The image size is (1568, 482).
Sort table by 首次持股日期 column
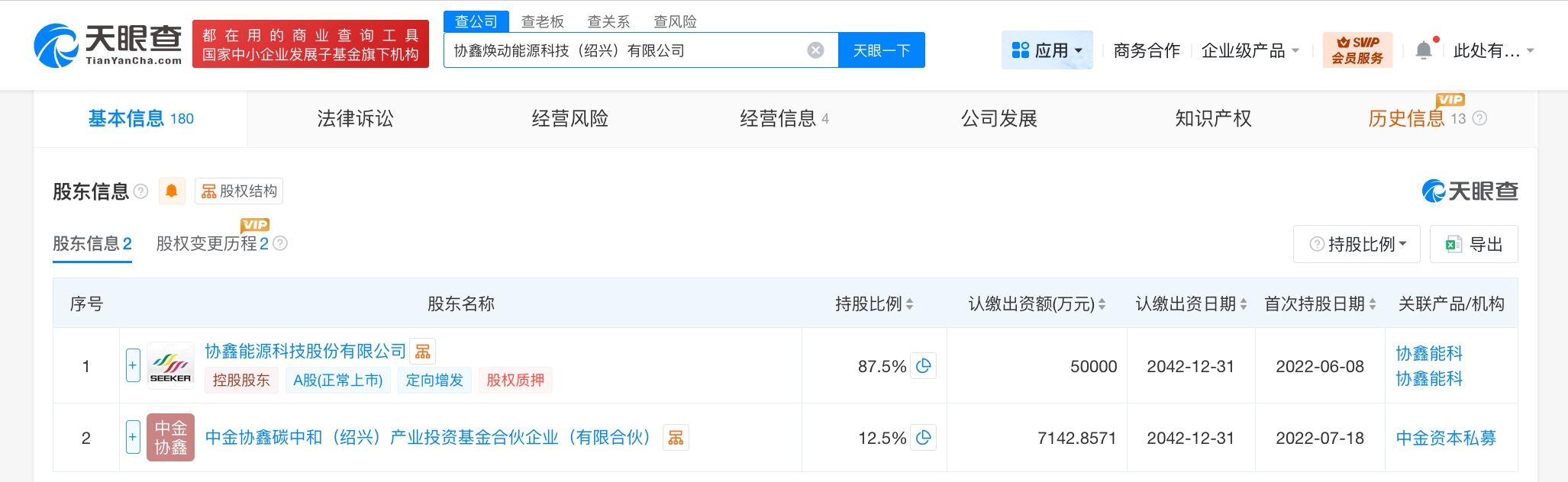pyautogui.click(x=1373, y=304)
